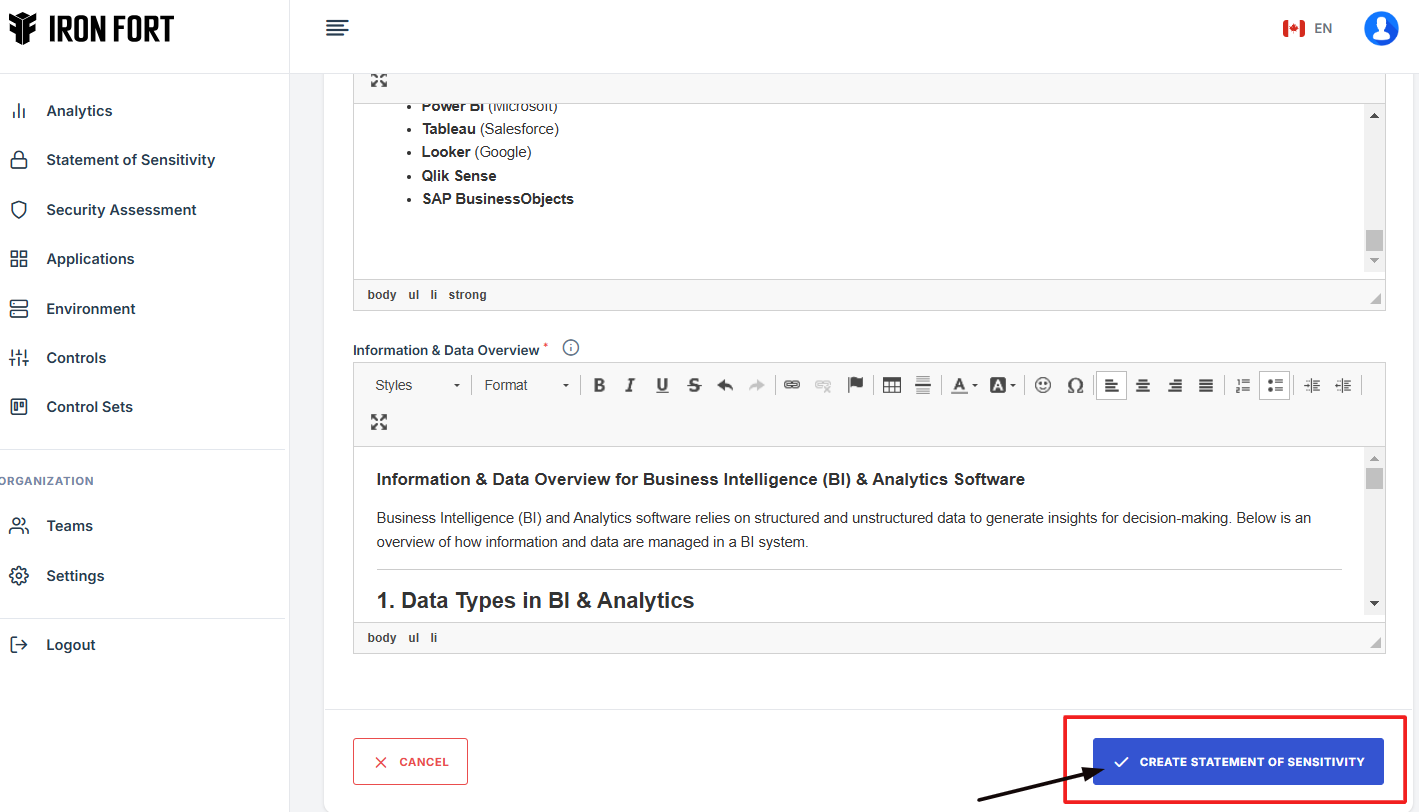Open the smiley emoji picker
The image size is (1419, 812).
coord(1043,385)
